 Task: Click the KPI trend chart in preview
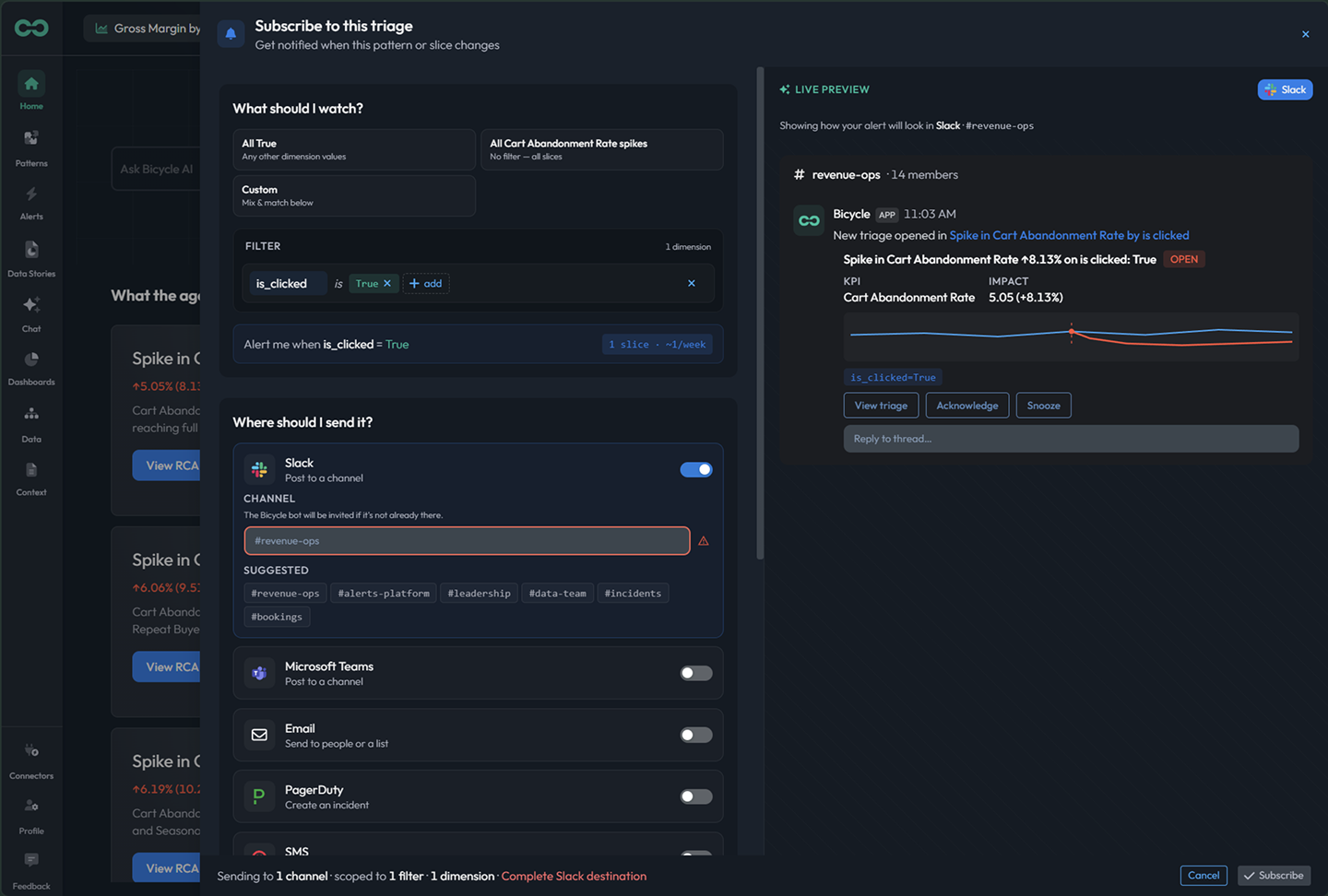tap(1071, 336)
